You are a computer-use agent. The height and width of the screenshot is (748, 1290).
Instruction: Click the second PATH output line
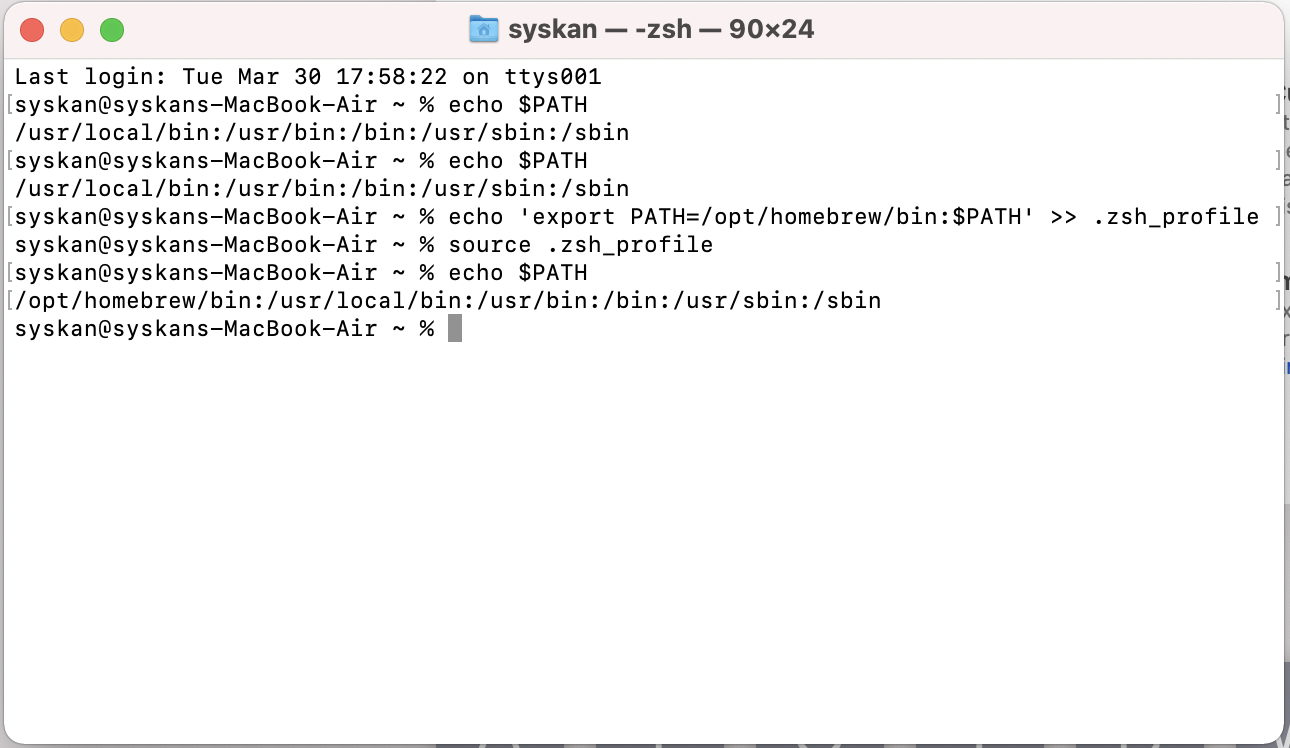322,189
